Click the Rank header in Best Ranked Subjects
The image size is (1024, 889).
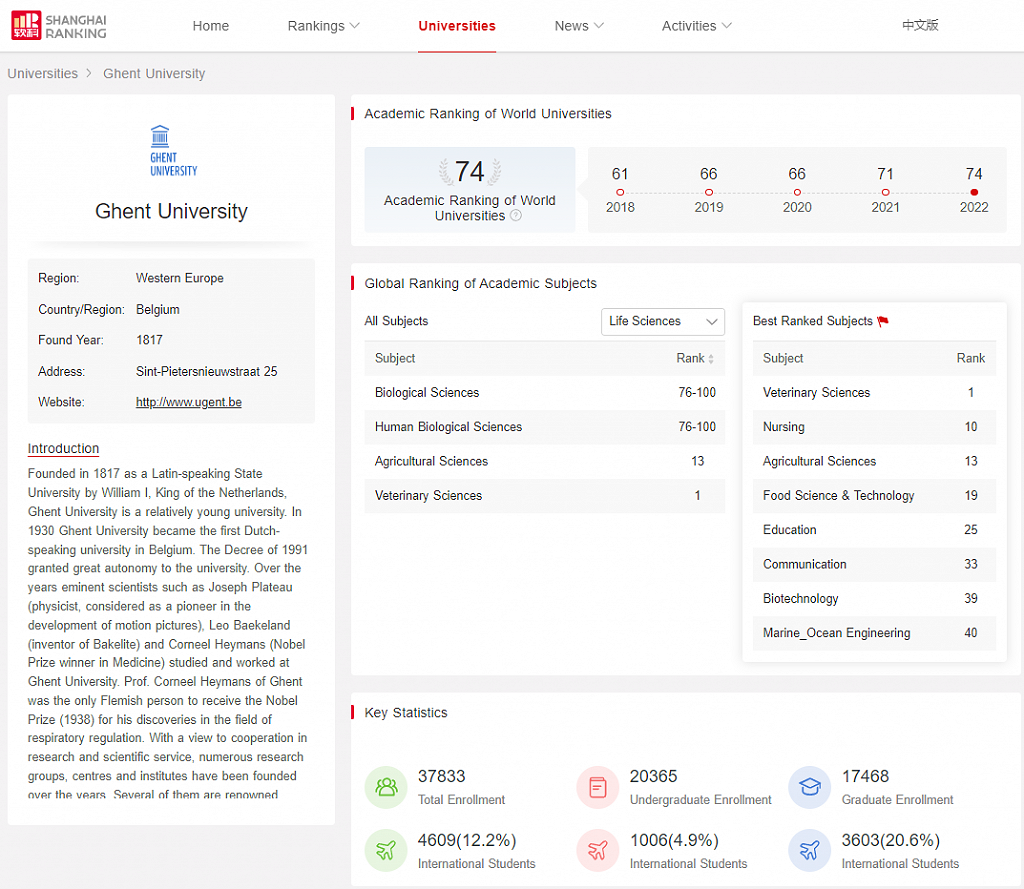pyautogui.click(x=970, y=358)
